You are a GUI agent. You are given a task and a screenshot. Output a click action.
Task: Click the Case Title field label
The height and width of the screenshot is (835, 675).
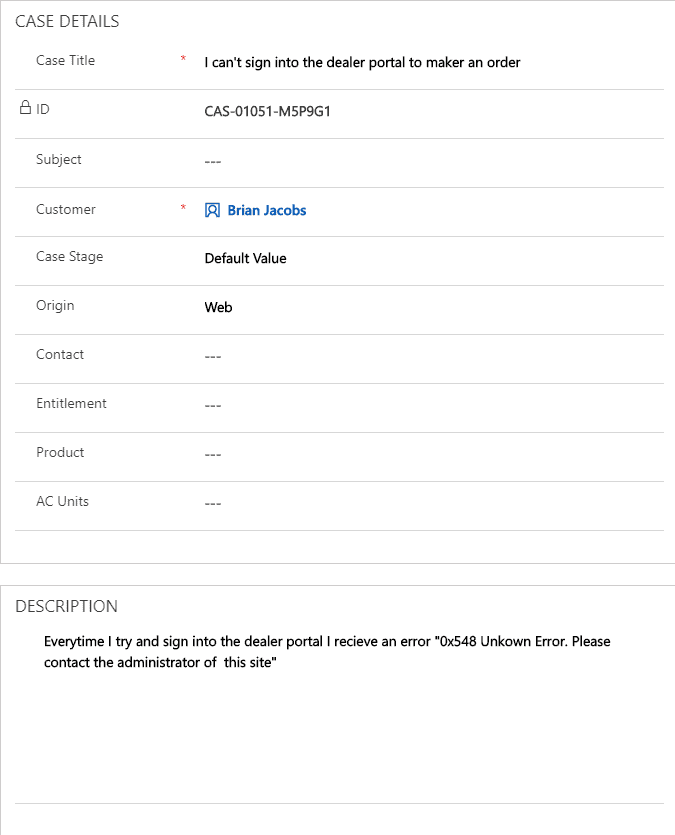pos(65,60)
